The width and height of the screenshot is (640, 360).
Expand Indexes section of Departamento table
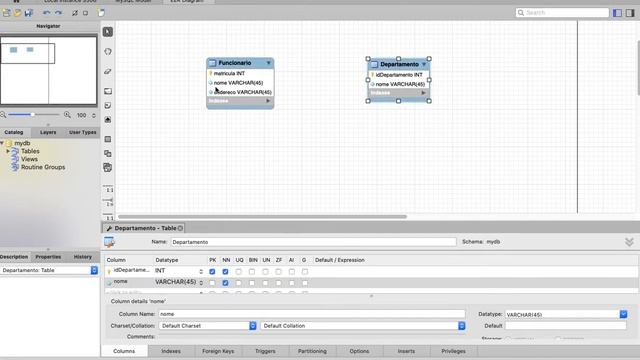pos(423,93)
